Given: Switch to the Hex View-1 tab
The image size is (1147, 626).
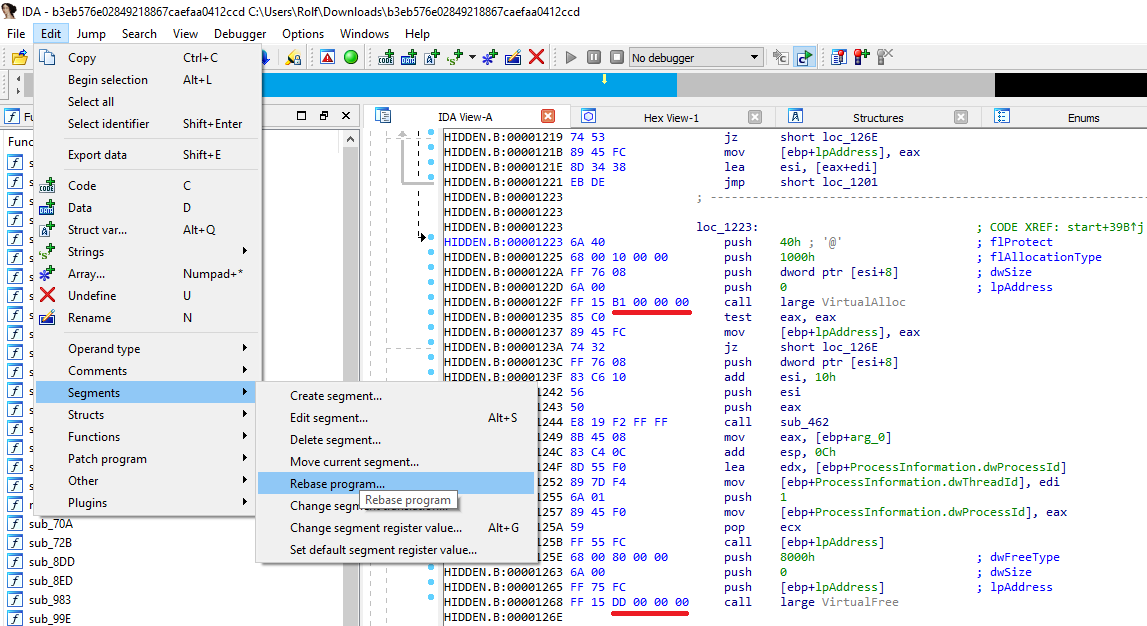Looking at the screenshot, I should (x=670, y=116).
